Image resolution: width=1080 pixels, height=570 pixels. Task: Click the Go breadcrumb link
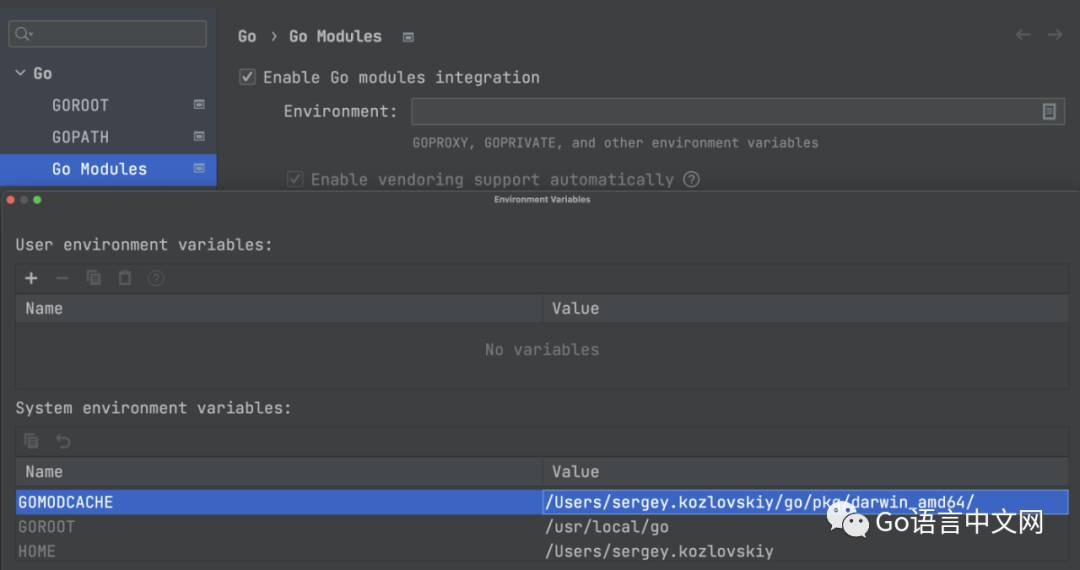point(247,36)
